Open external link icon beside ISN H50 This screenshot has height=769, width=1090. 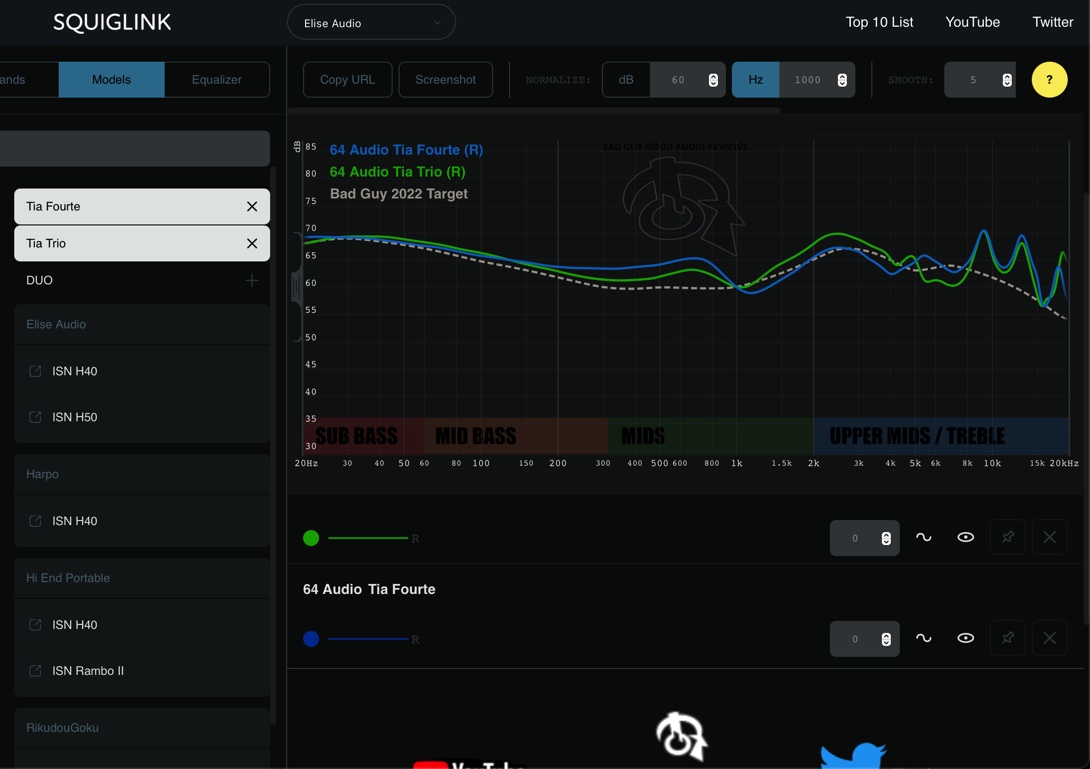pyautogui.click(x=35, y=417)
